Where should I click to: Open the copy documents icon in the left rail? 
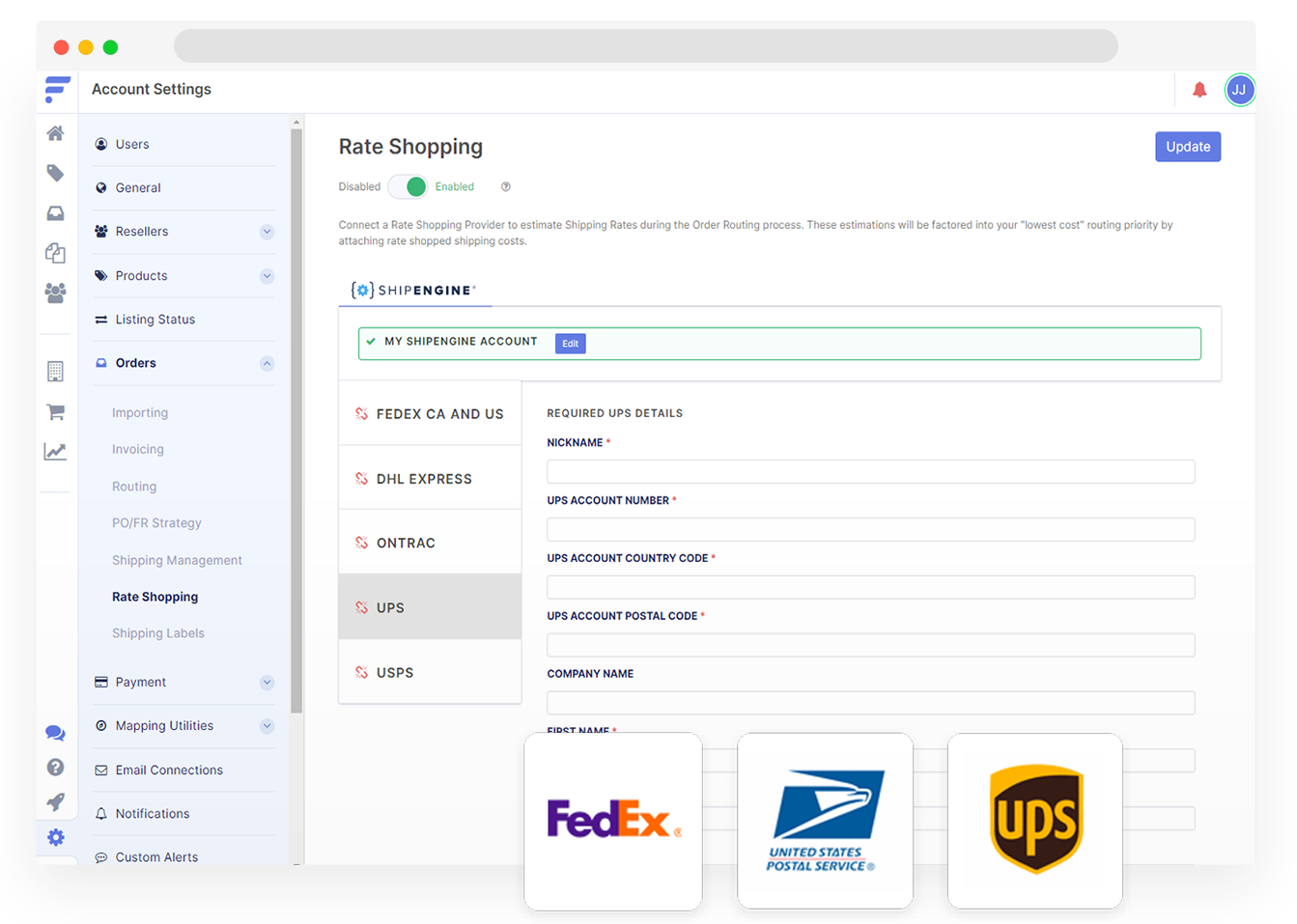pos(56,253)
